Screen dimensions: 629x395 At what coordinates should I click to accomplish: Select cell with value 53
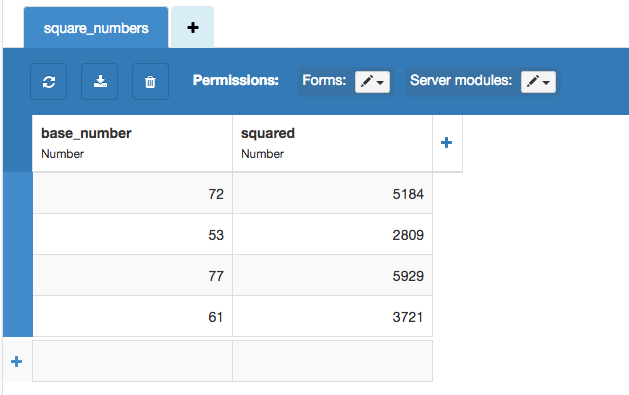coord(132,235)
